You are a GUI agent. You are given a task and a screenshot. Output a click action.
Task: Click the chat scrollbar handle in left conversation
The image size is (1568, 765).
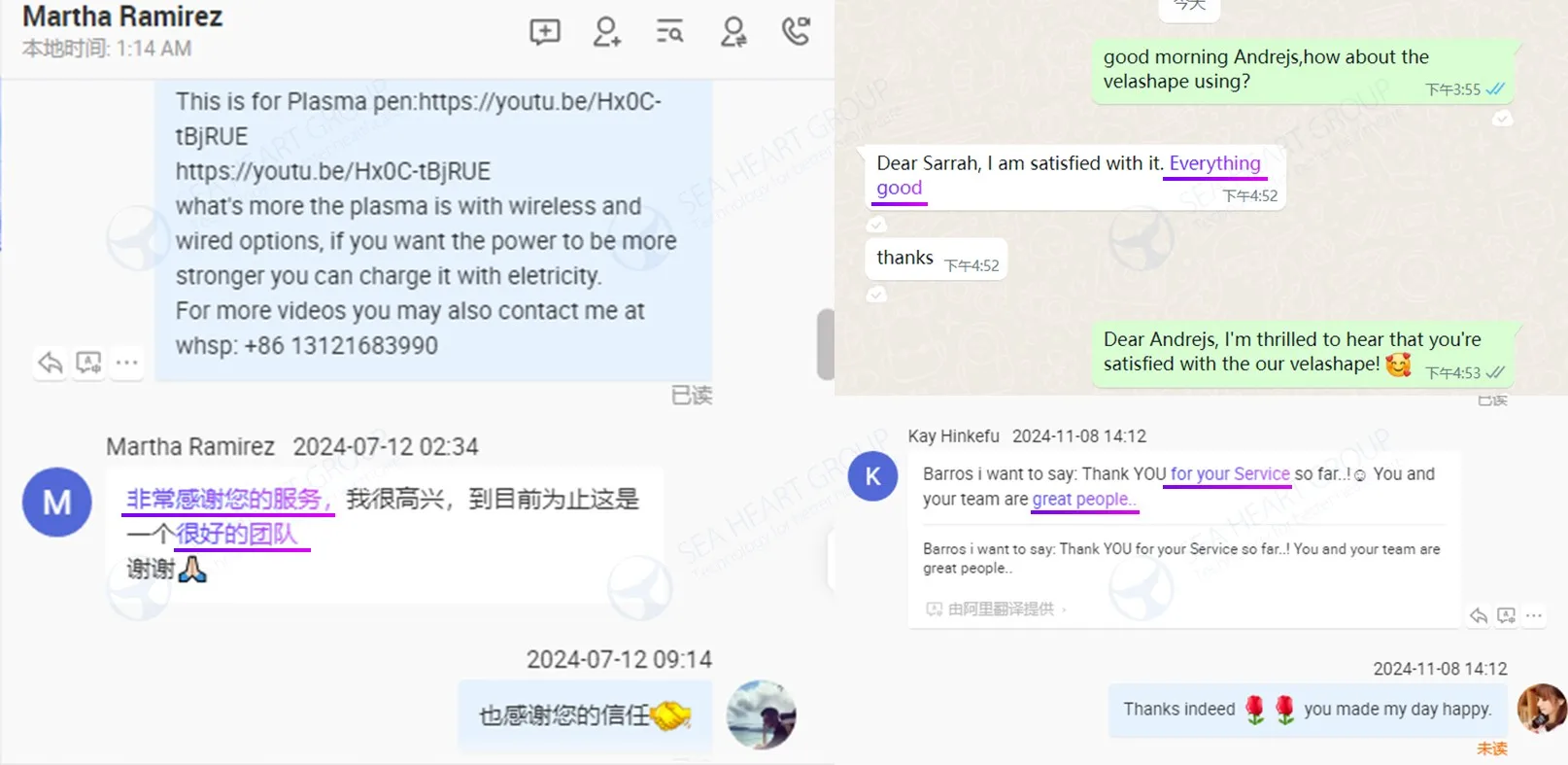point(826,344)
